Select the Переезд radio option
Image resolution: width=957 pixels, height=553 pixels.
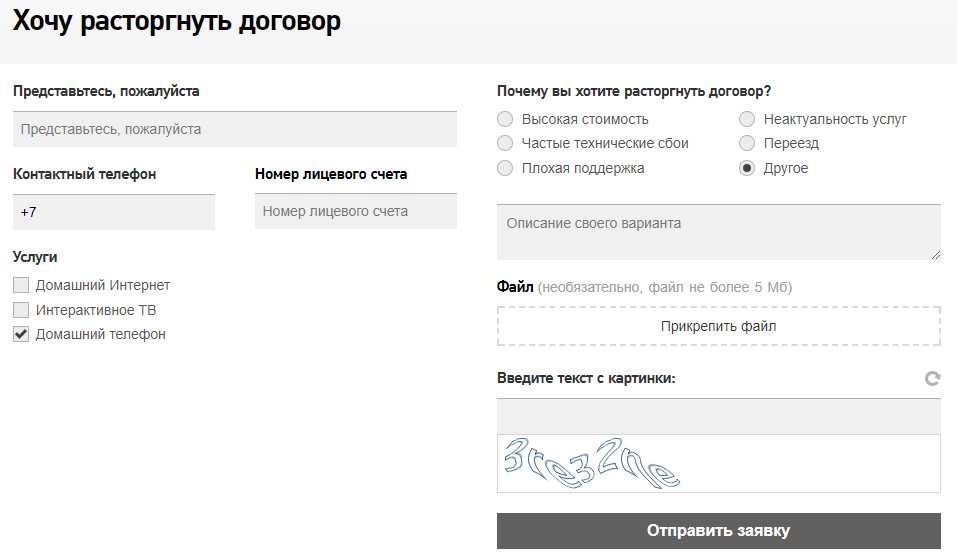(747, 143)
